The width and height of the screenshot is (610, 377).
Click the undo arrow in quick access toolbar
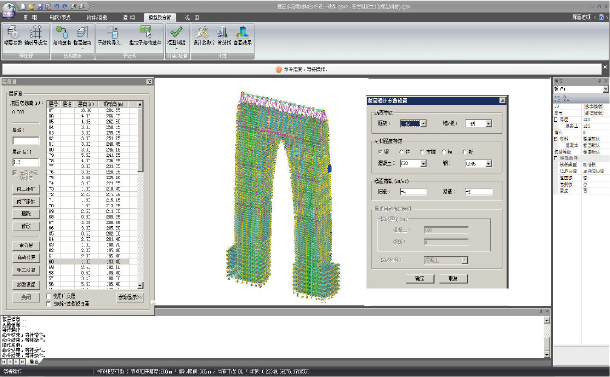click(57, 6)
